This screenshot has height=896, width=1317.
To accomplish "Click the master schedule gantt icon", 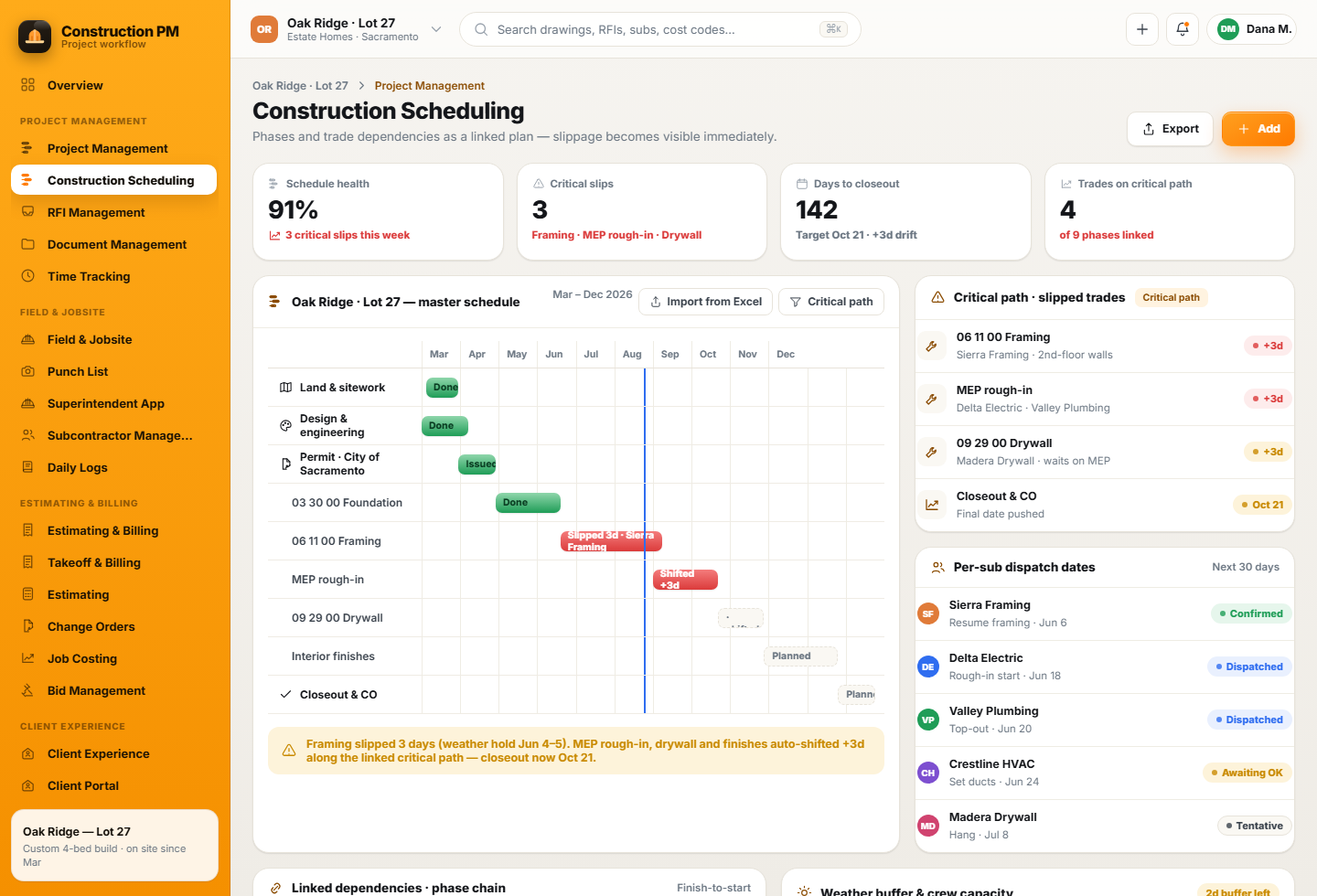I will pos(274,302).
